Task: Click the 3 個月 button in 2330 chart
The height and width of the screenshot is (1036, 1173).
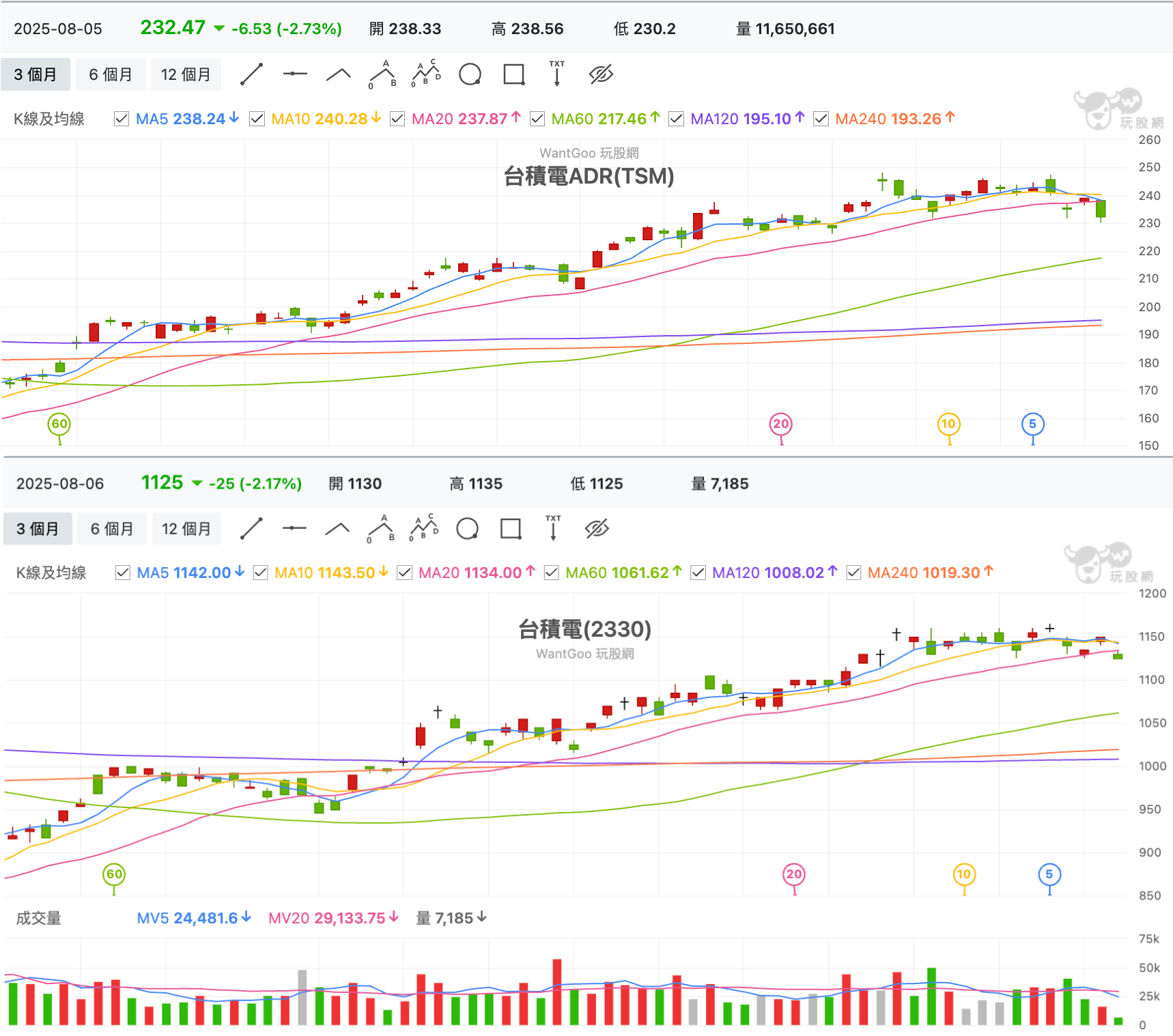Action: tap(38, 529)
